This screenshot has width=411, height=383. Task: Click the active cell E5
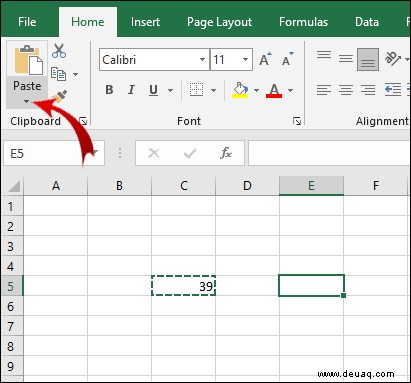311,286
